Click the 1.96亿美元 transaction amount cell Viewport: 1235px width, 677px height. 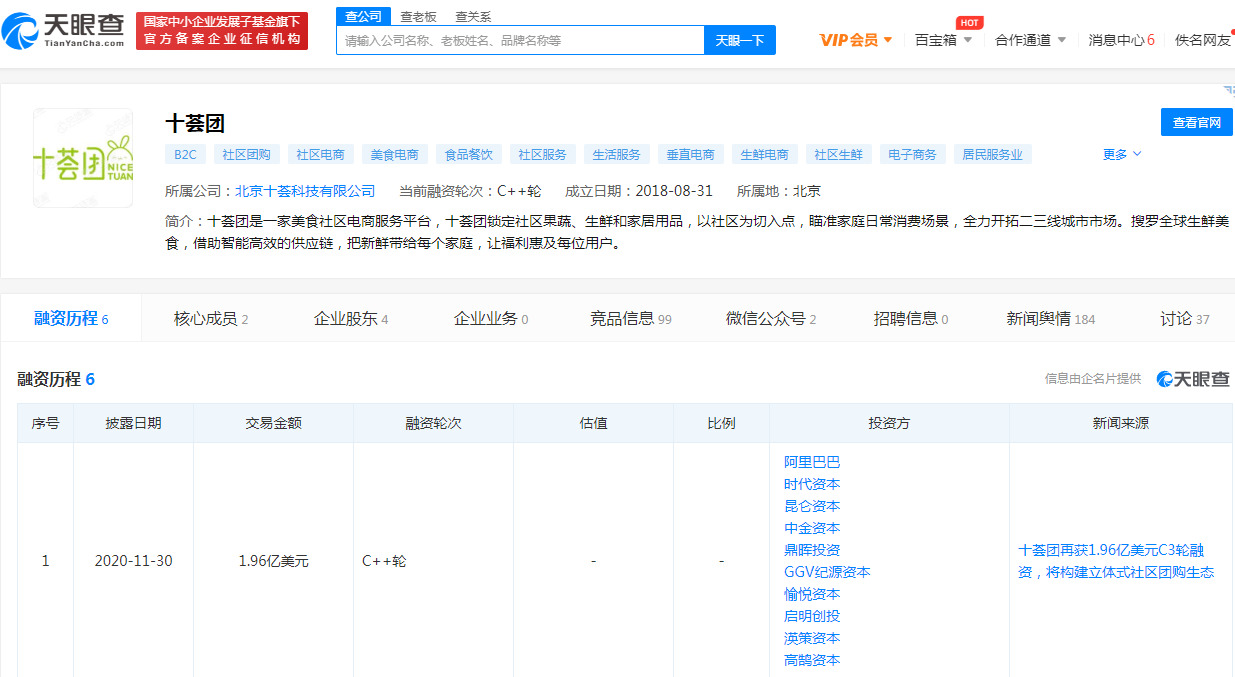[x=273, y=561]
